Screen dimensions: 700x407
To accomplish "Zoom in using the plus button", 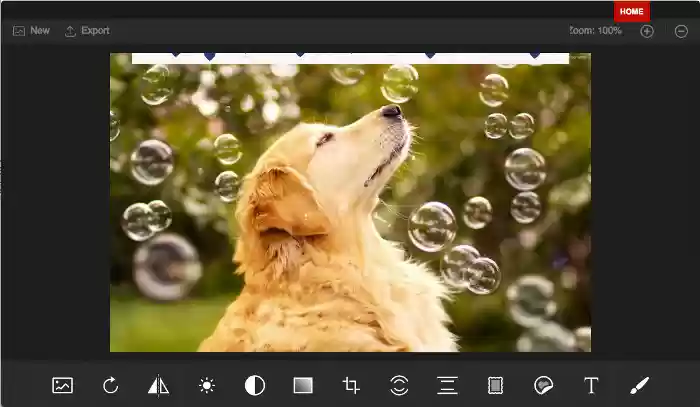I will pyautogui.click(x=647, y=31).
